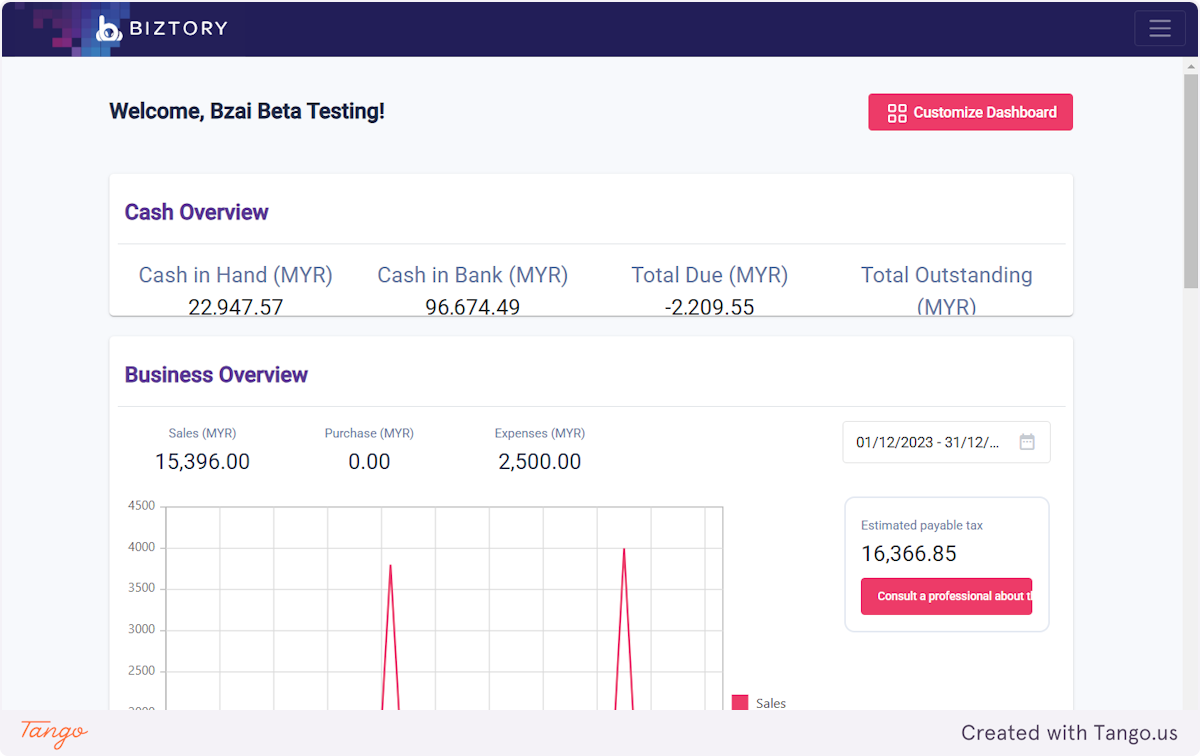Click the Sales (MYR) label

202,433
